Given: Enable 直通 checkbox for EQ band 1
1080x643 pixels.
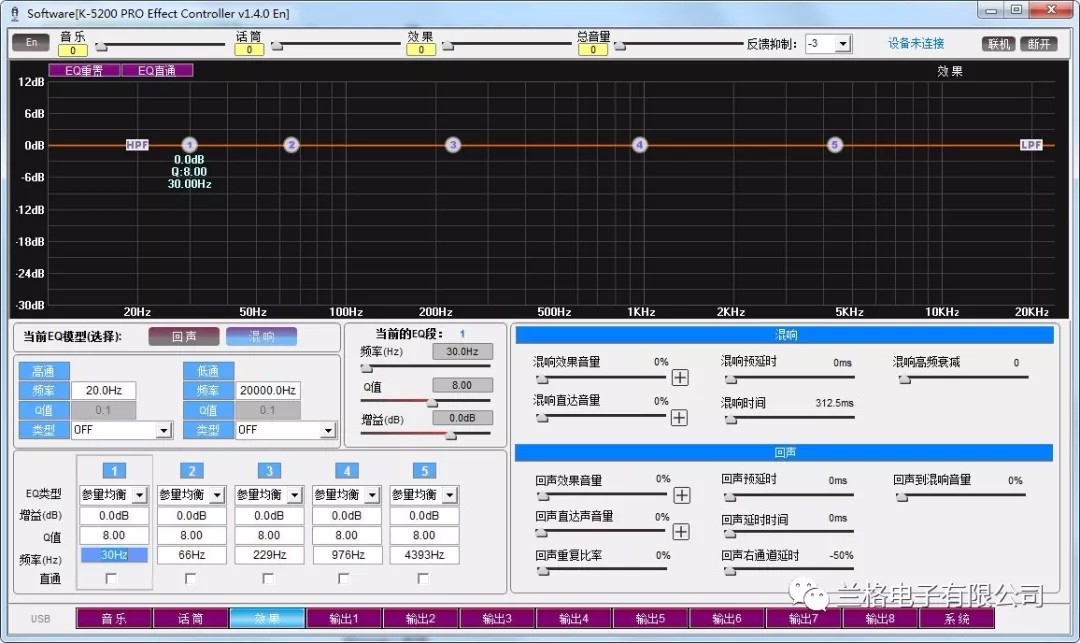Looking at the screenshot, I should (112, 579).
